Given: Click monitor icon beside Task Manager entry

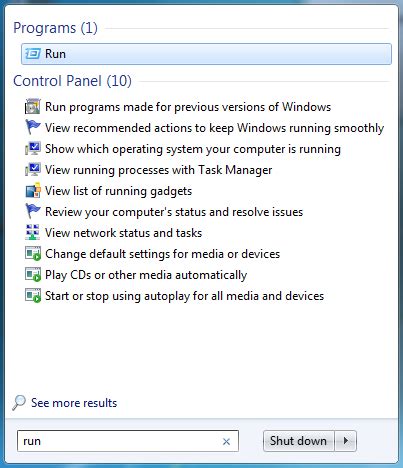Looking at the screenshot, I should click(x=33, y=170).
